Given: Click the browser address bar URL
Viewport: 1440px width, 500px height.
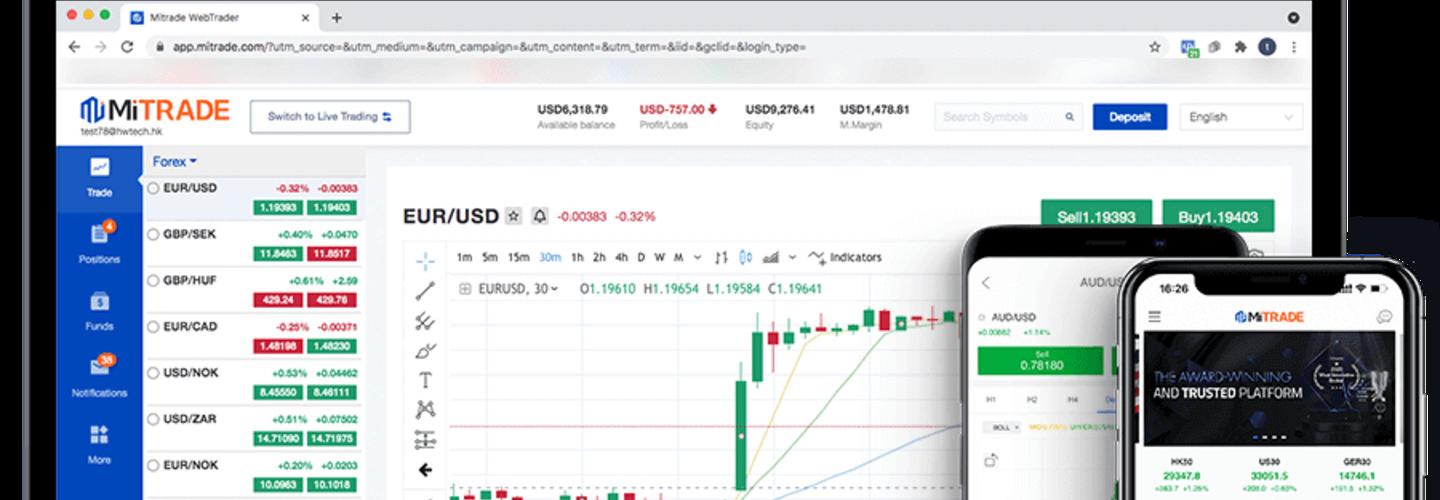Looking at the screenshot, I should (489, 46).
